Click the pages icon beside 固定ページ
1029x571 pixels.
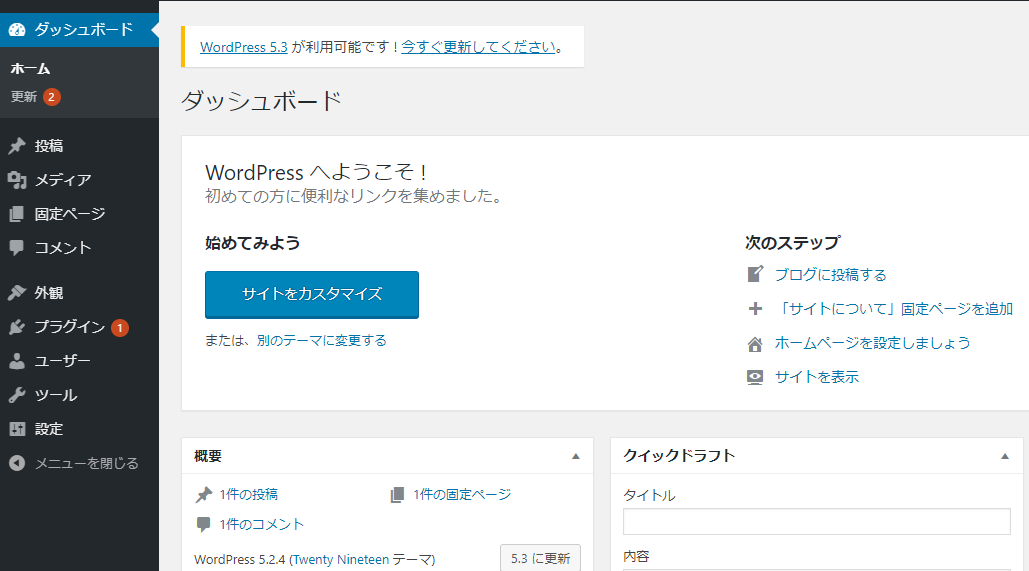pos(17,214)
